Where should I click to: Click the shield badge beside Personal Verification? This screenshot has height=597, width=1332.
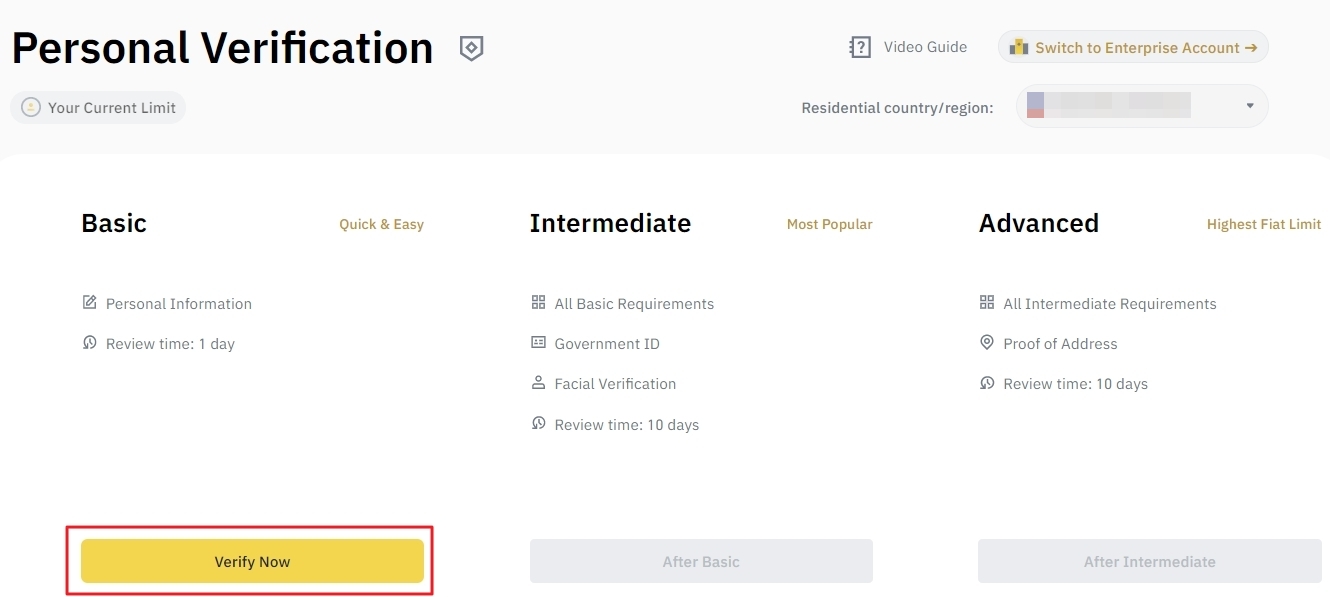point(471,48)
